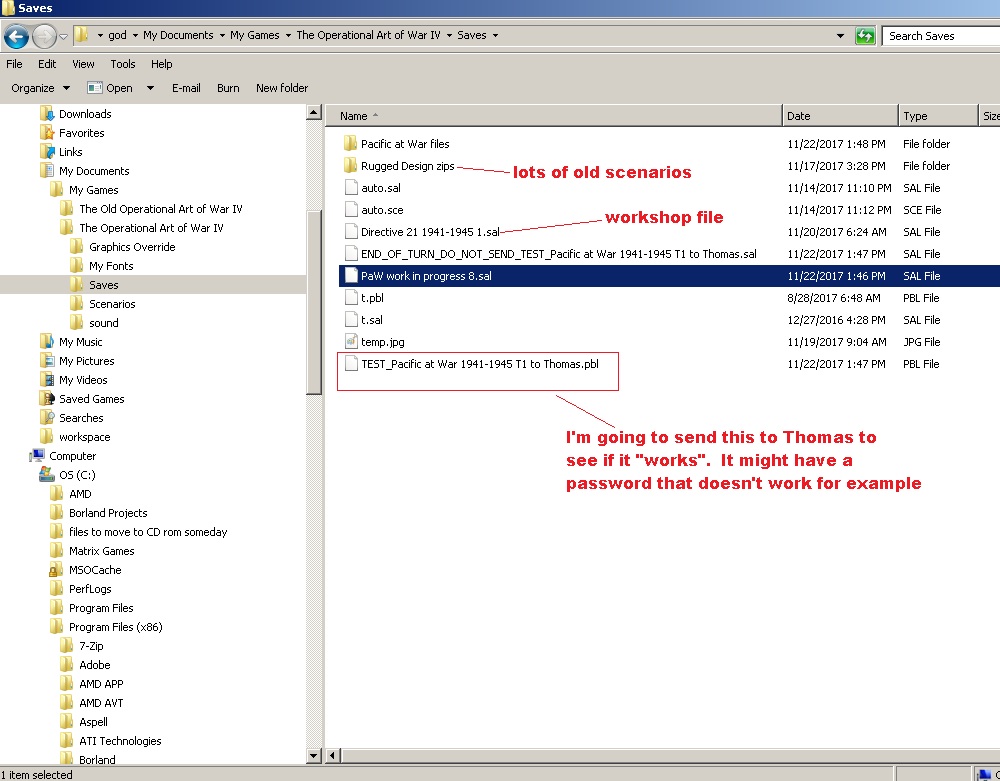The width and height of the screenshot is (1000, 781).
Task: Select the Favorites star folder icon
Action: [x=47, y=133]
